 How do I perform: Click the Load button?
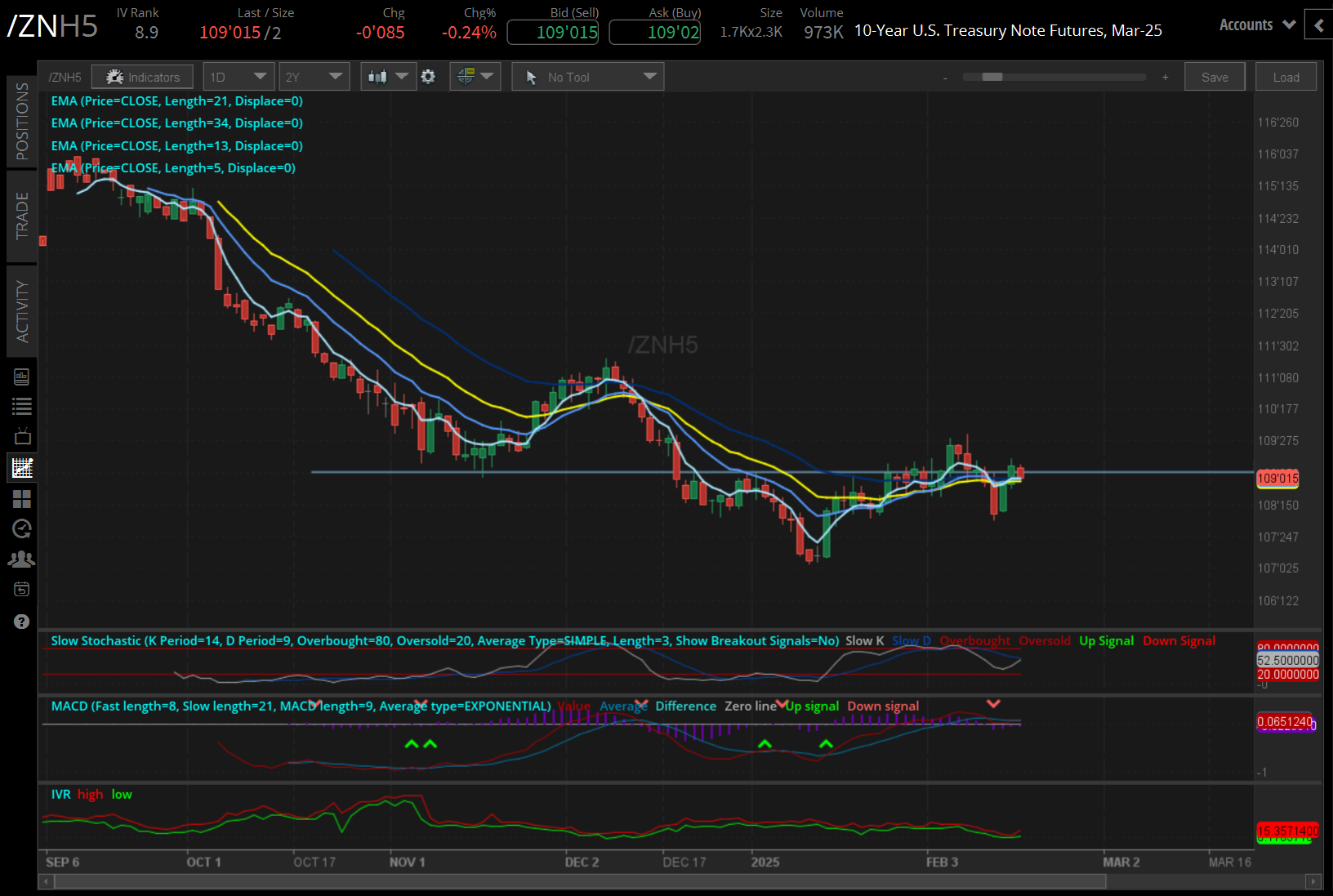pos(1286,76)
